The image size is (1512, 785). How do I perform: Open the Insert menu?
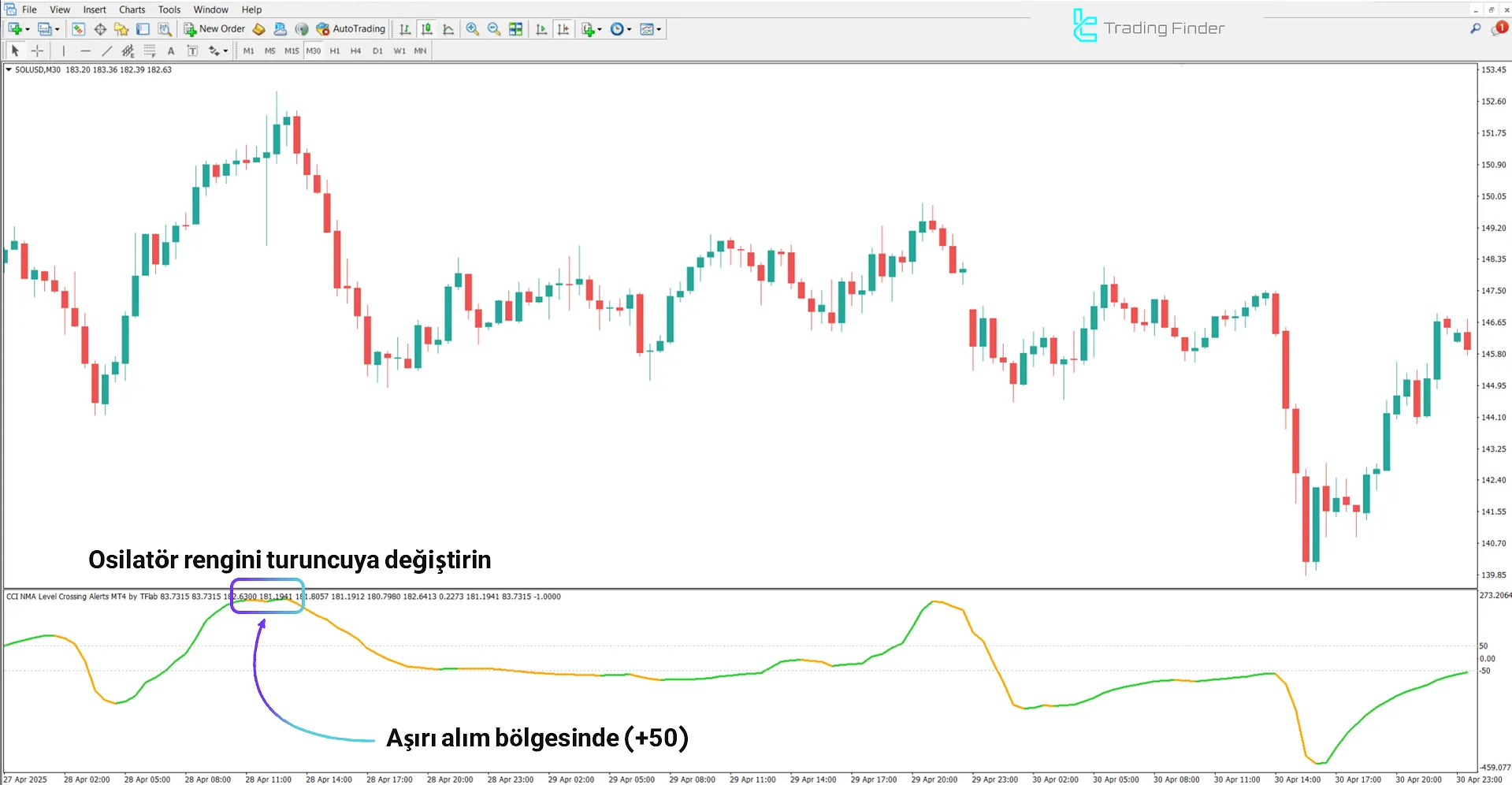point(95,9)
